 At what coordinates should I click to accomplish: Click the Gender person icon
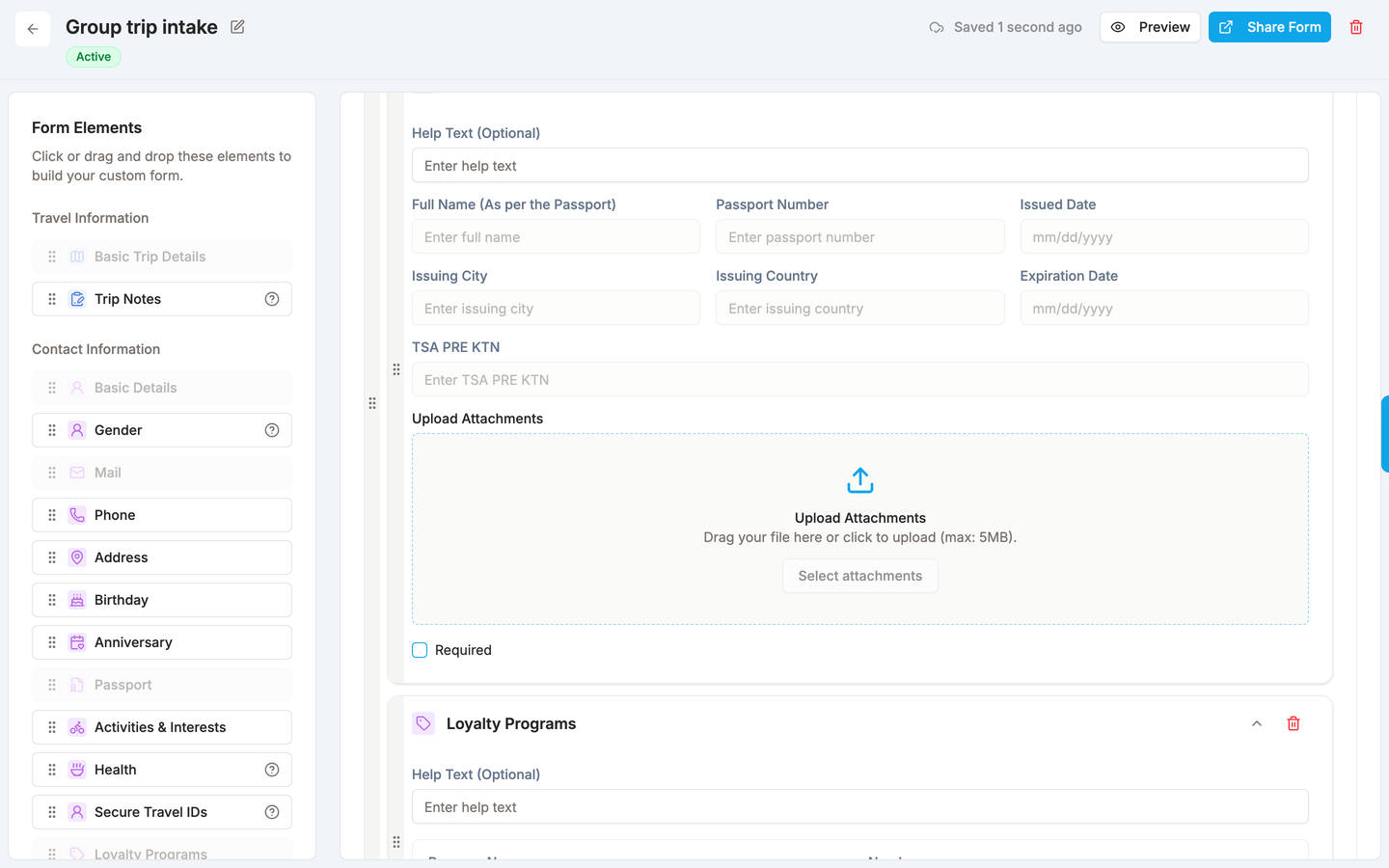(77, 430)
